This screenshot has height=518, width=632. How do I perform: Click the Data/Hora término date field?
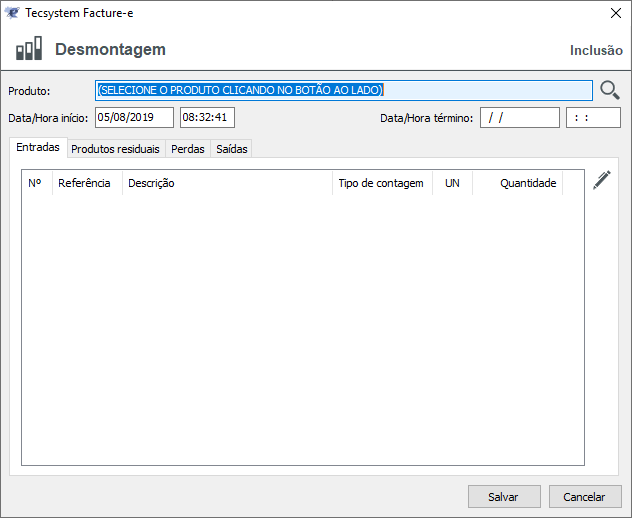click(x=519, y=117)
